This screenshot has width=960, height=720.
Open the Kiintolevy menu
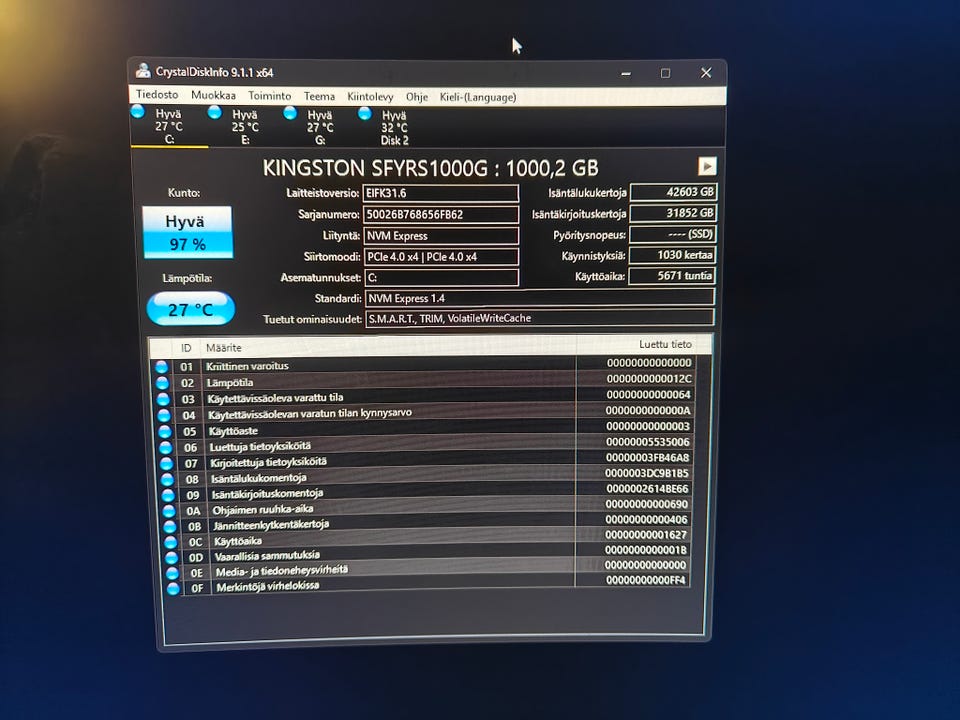coord(370,97)
